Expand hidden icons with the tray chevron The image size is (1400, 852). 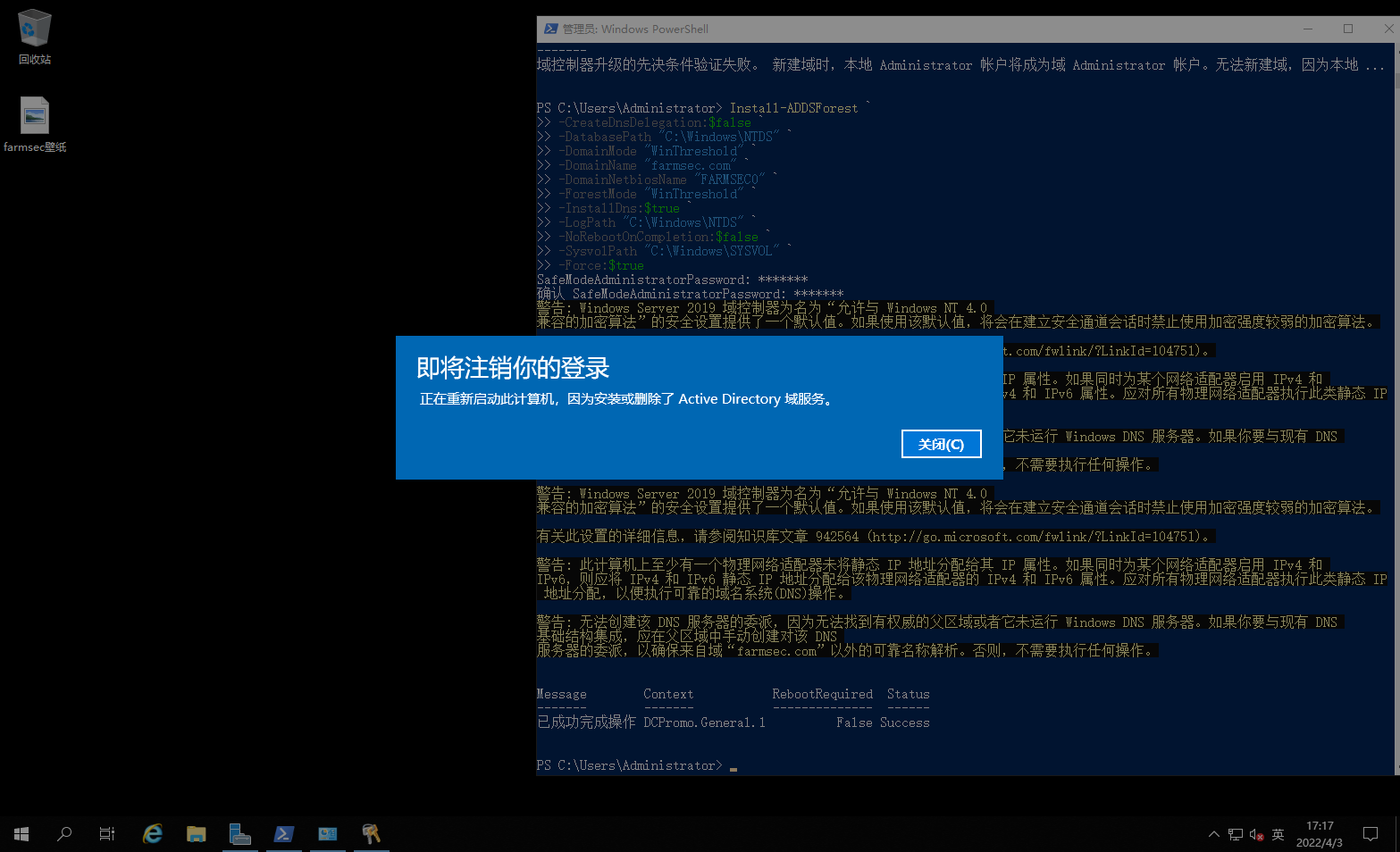pos(1213,834)
